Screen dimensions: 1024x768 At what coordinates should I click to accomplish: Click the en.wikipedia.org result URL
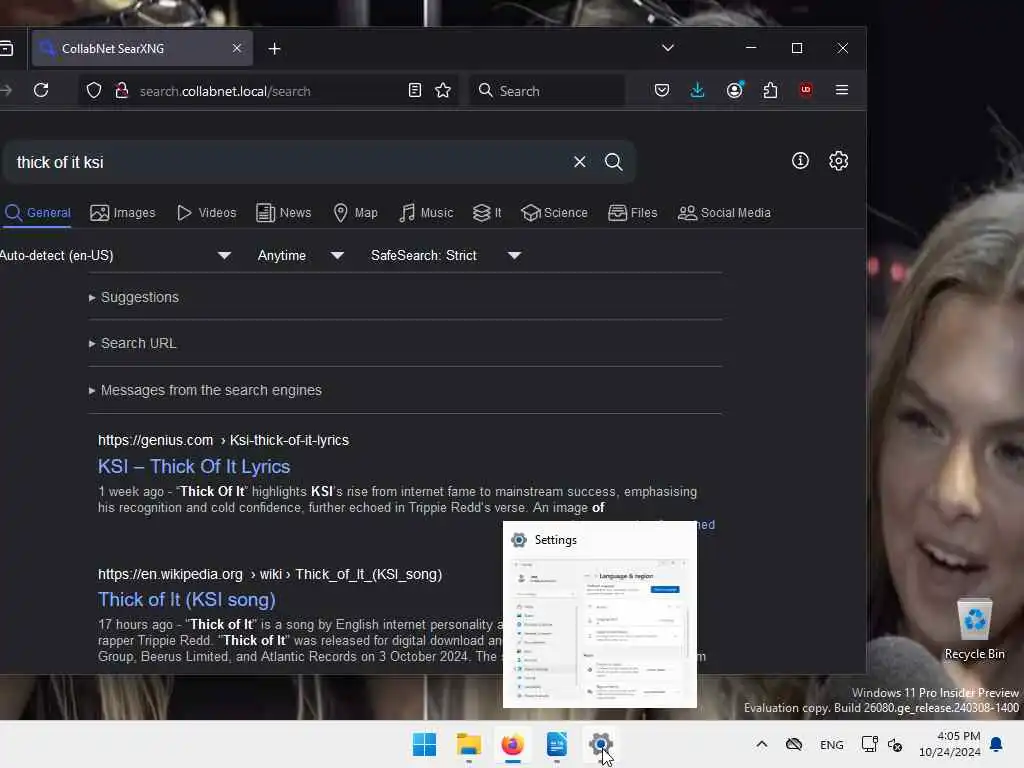coord(270,574)
